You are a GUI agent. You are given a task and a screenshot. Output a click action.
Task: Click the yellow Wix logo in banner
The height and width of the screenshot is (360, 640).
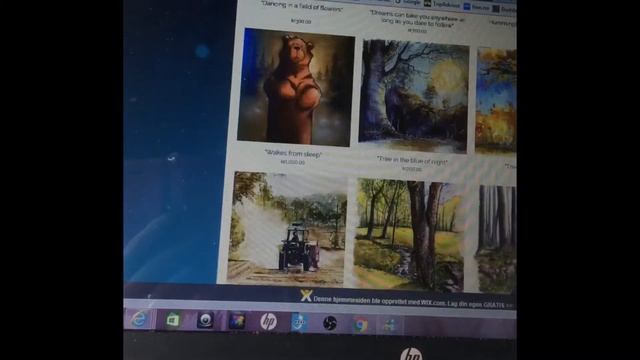(x=306, y=296)
